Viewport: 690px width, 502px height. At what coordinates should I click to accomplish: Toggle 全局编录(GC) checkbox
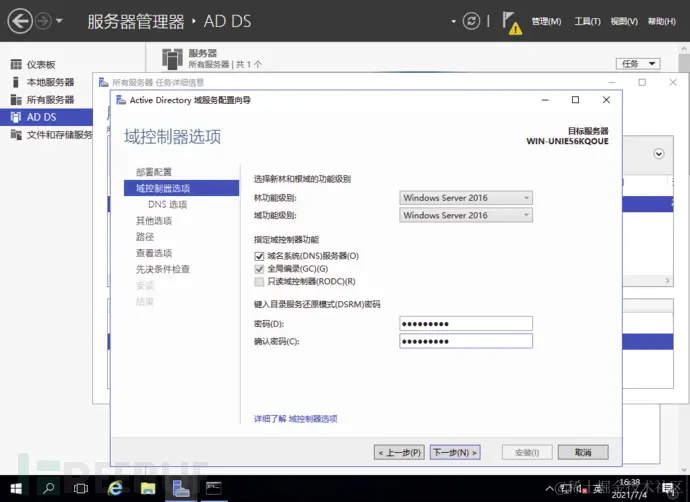pos(259,269)
